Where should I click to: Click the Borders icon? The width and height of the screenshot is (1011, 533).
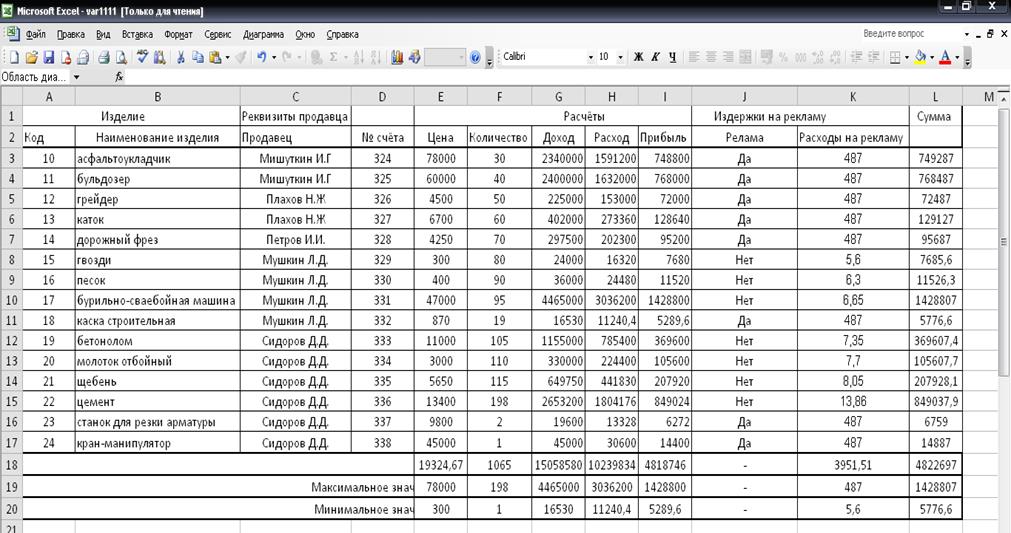click(x=895, y=57)
